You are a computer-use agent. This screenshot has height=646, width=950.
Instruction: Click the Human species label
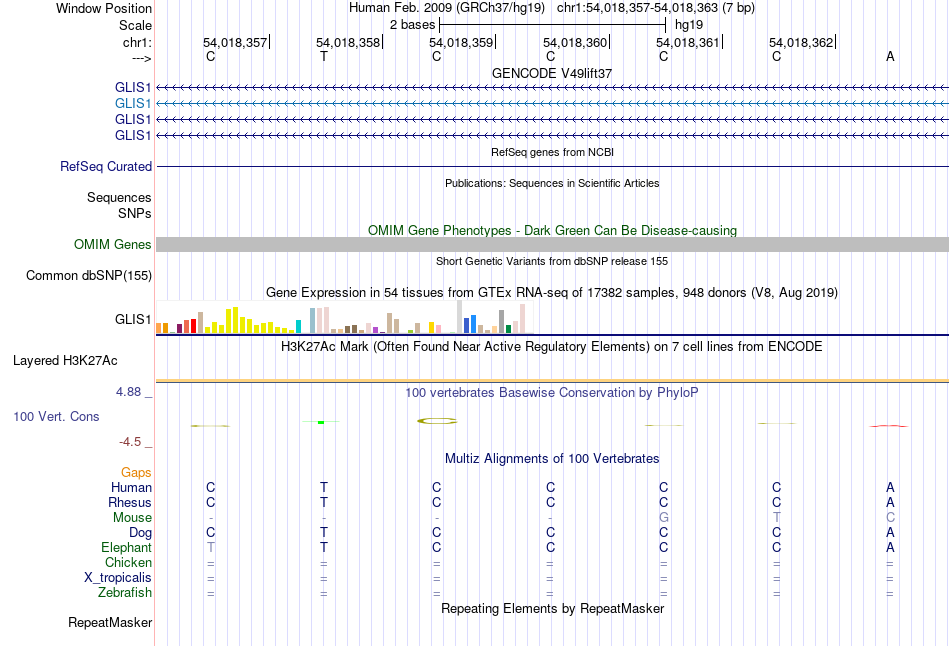[131, 487]
